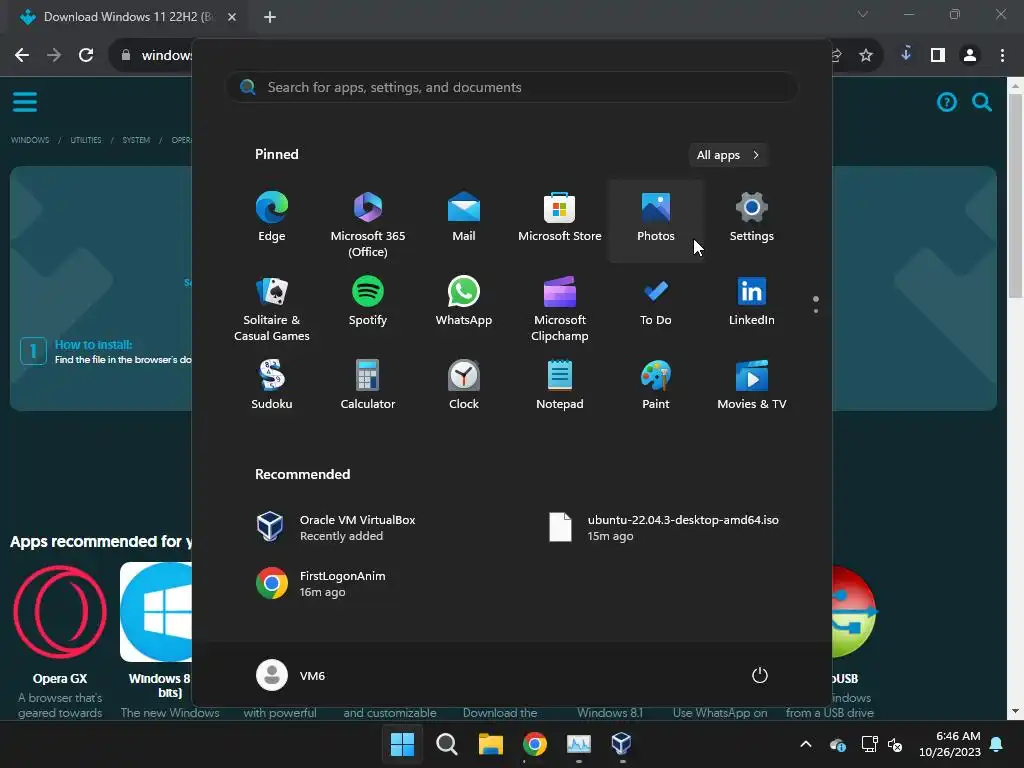Image resolution: width=1024 pixels, height=768 pixels.
Task: Go to next page of pinned apps
Action: click(816, 311)
